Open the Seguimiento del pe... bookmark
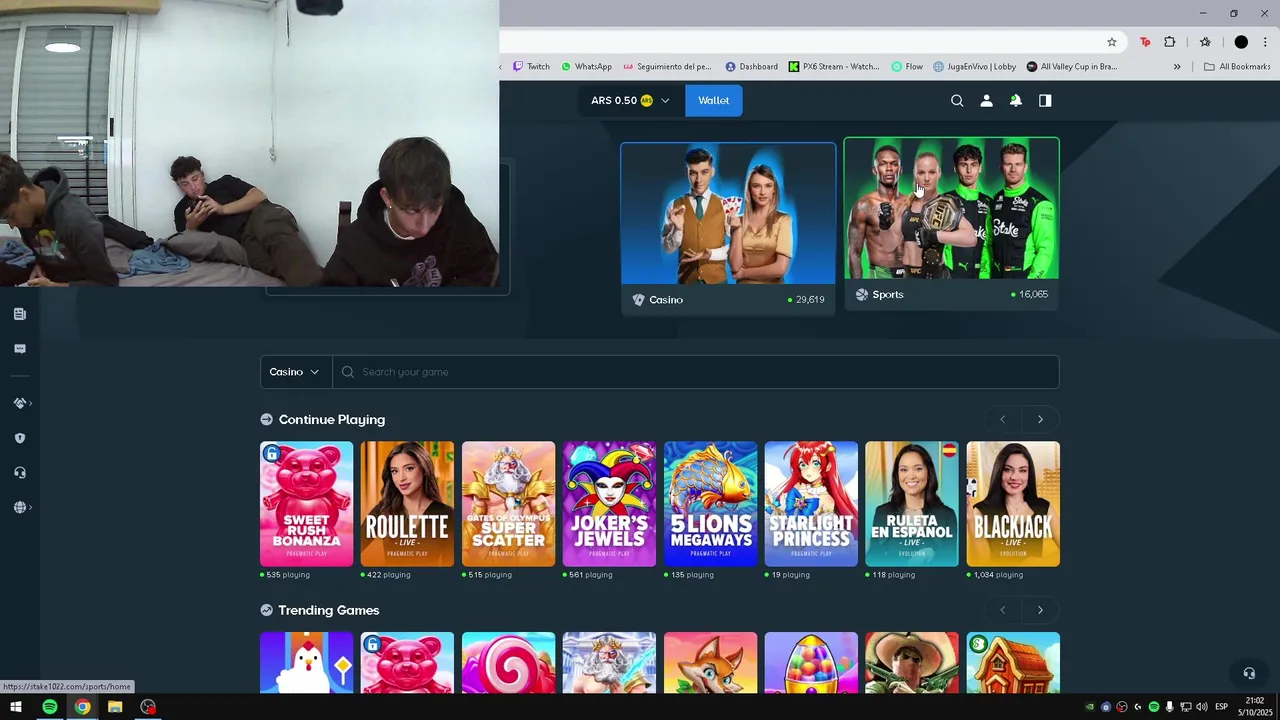The image size is (1280, 720). pos(667,67)
